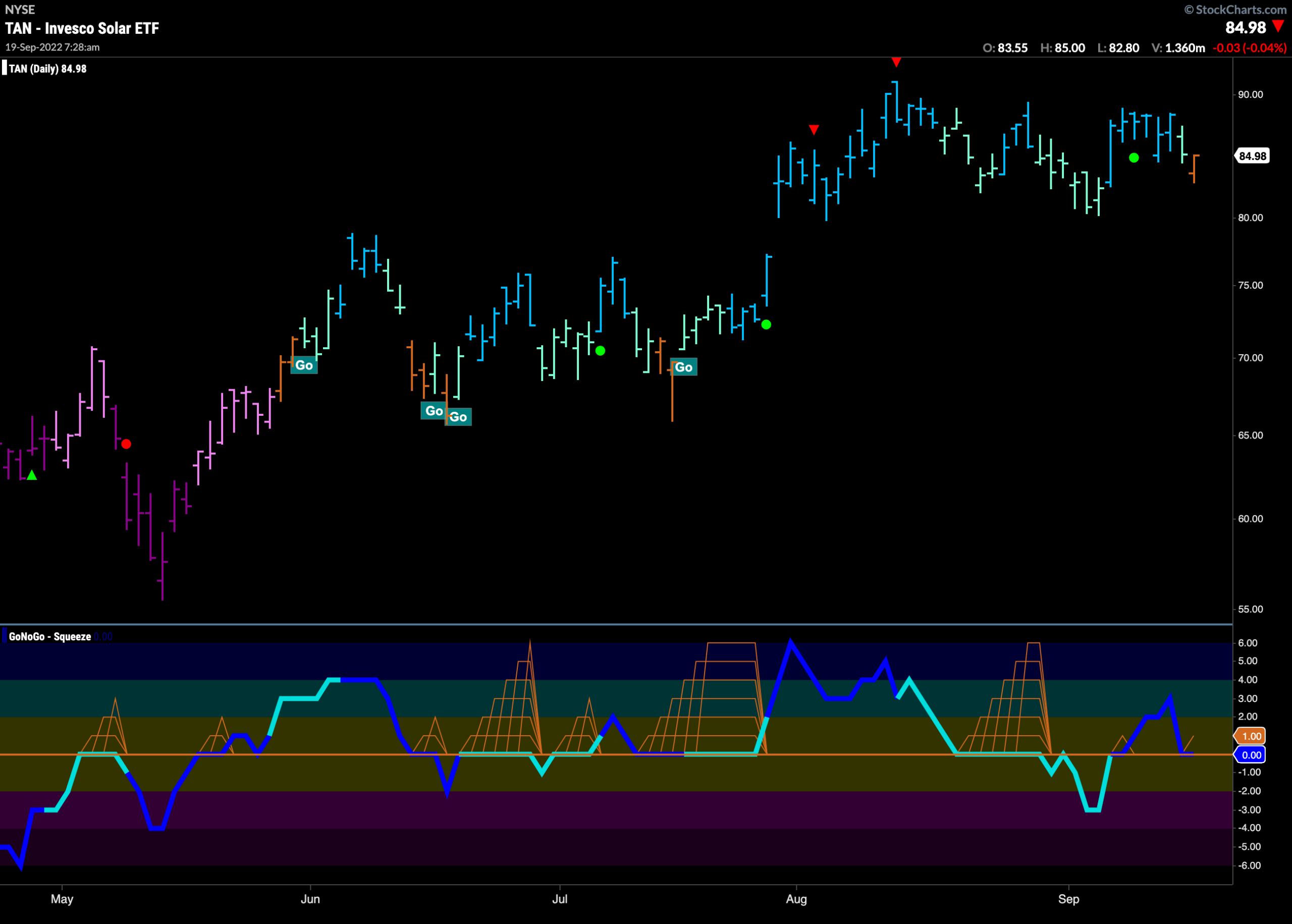Click the blue 0.00 oscillator value tag
Screen dimensions: 1292x924
[1250, 755]
